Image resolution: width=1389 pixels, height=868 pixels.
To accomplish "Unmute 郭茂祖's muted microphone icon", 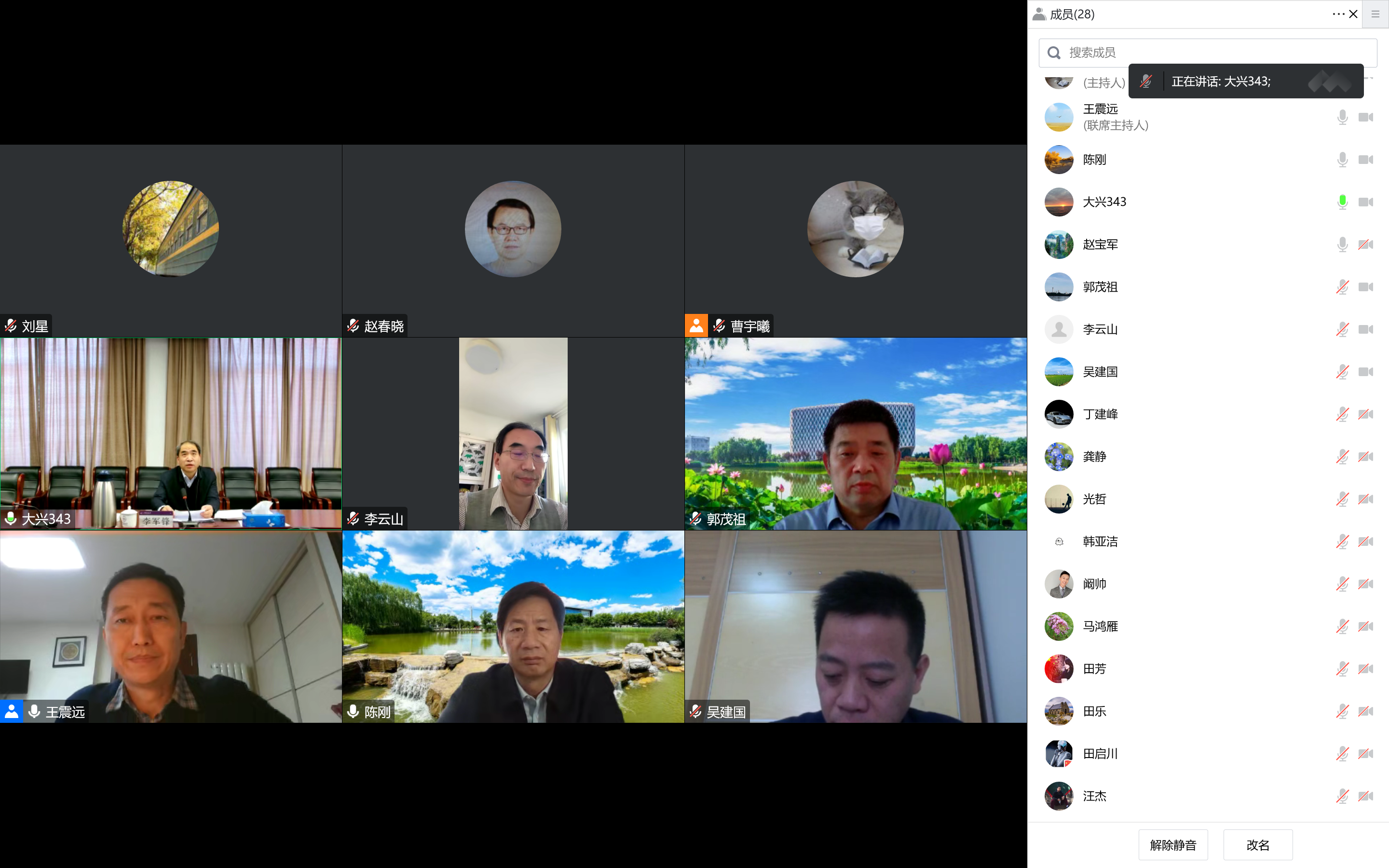I will click(1342, 287).
